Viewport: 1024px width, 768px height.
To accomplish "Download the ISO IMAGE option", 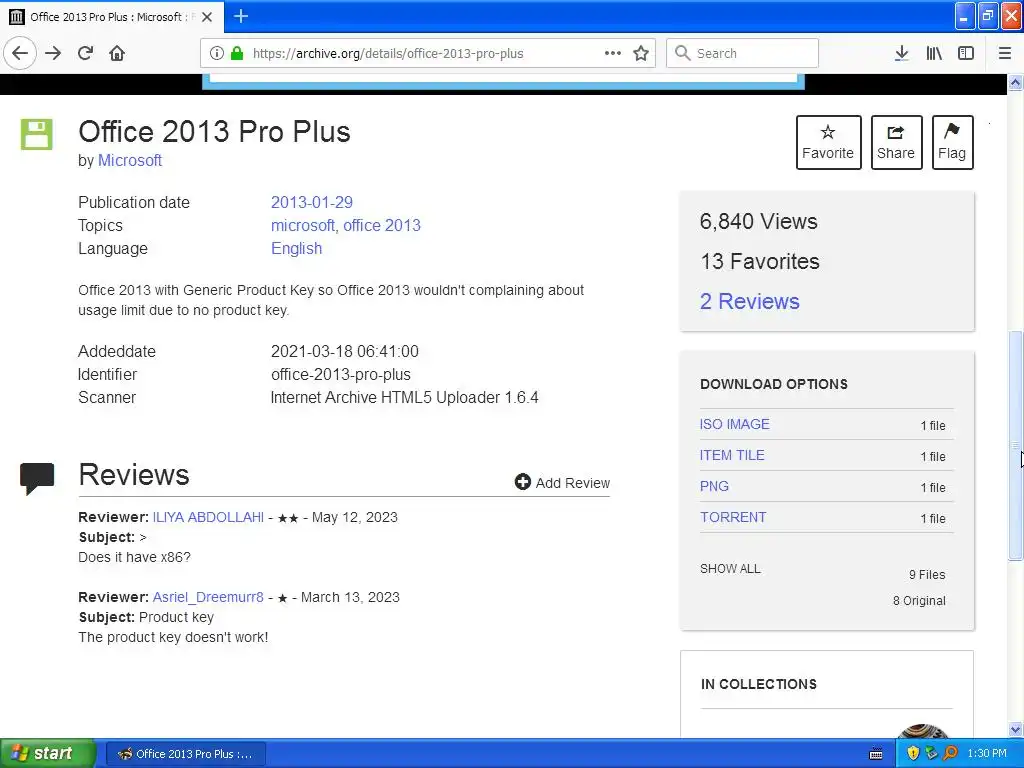I will 734,424.
